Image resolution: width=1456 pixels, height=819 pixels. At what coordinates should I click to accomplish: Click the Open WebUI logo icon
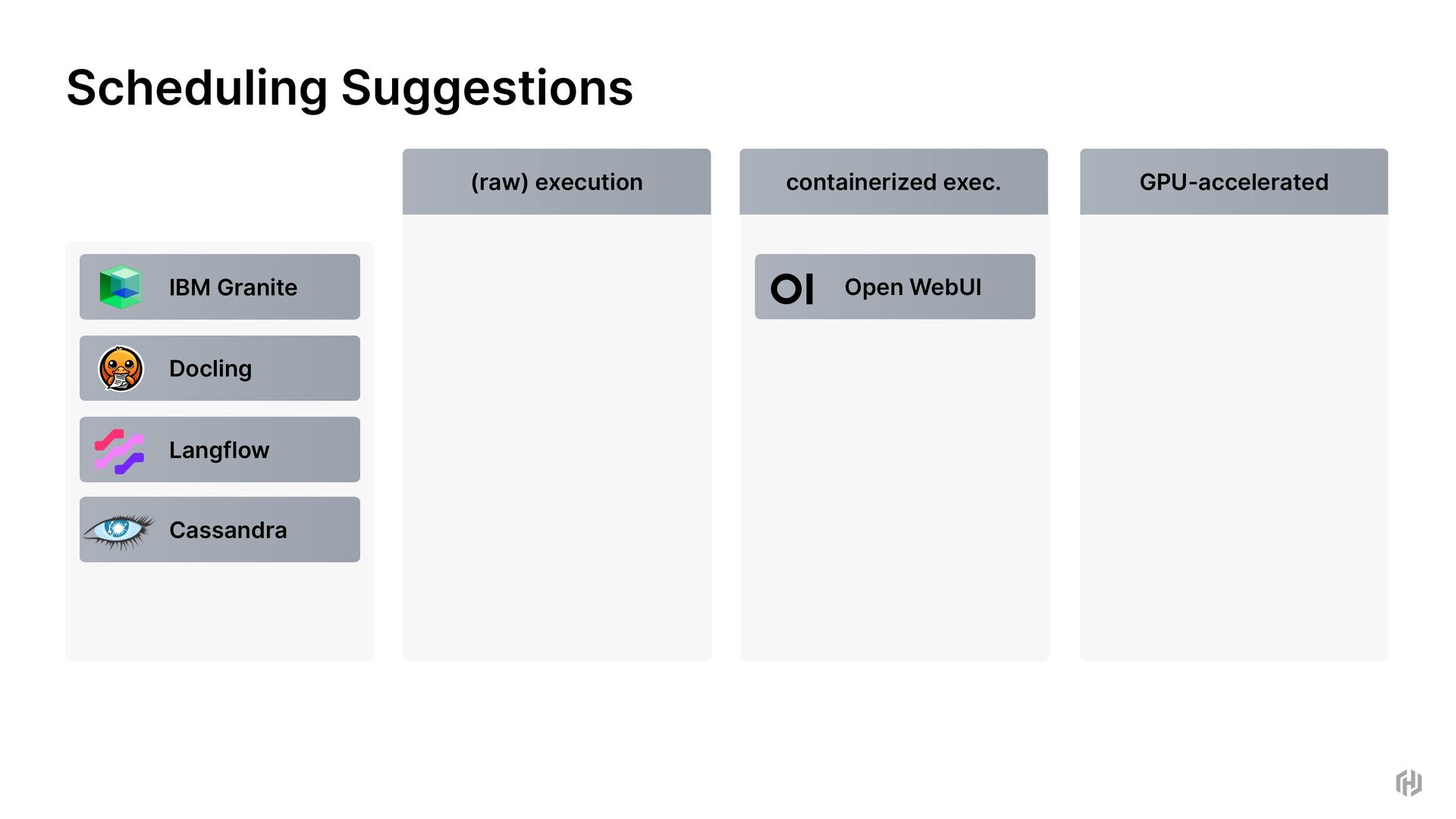pyautogui.click(x=792, y=288)
